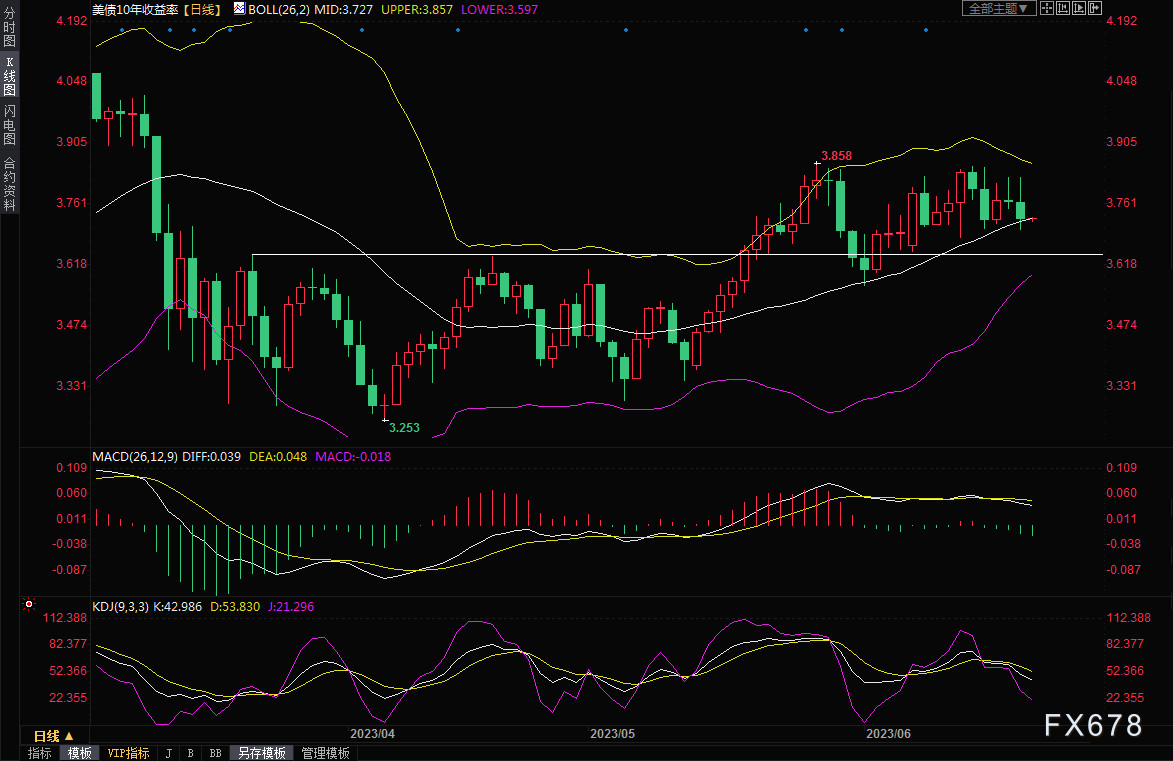
Task: Toggle the B button in bottom bar
Action: pyautogui.click(x=190, y=753)
